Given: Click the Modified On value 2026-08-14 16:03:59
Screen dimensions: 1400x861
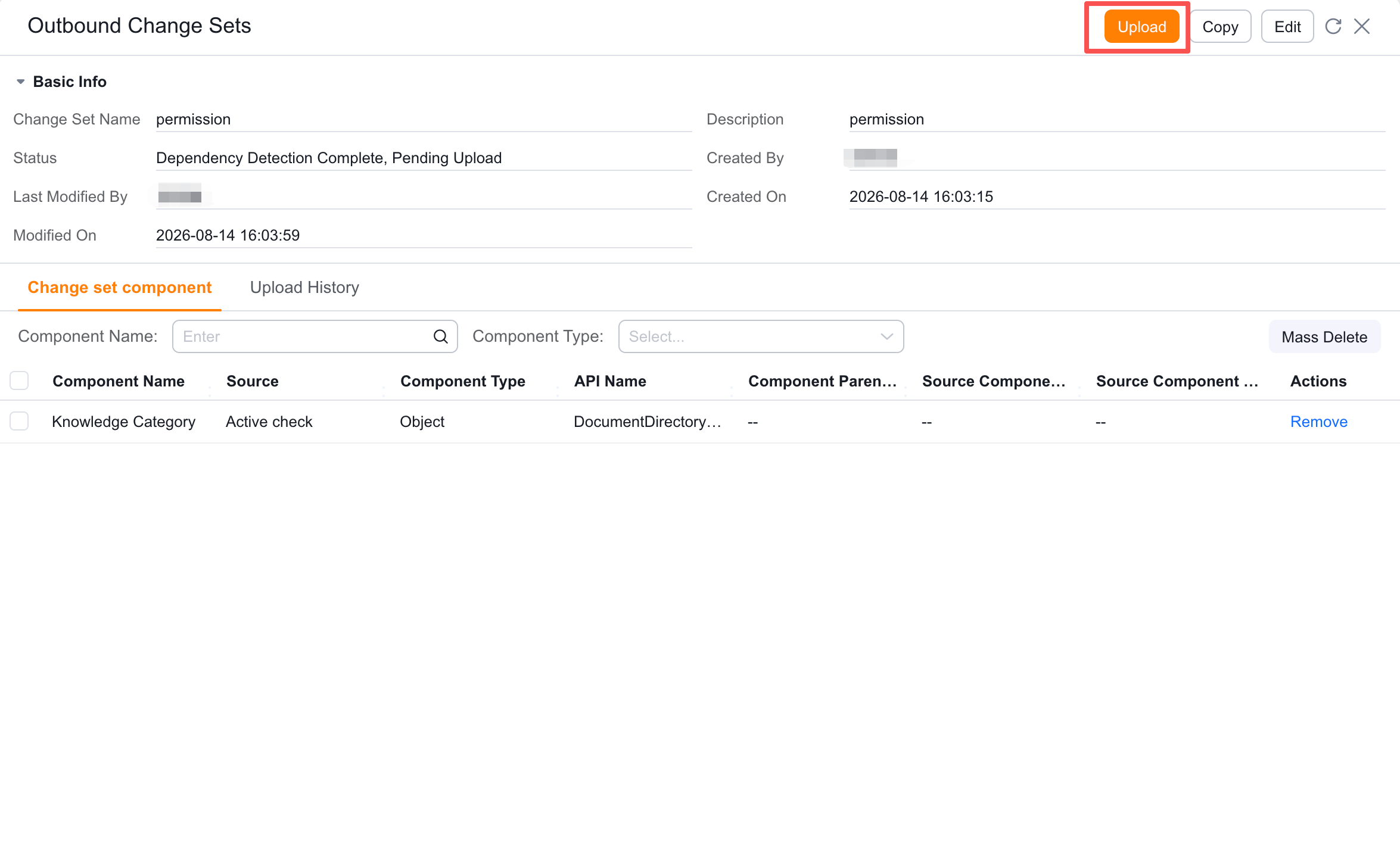Looking at the screenshot, I should [x=228, y=235].
